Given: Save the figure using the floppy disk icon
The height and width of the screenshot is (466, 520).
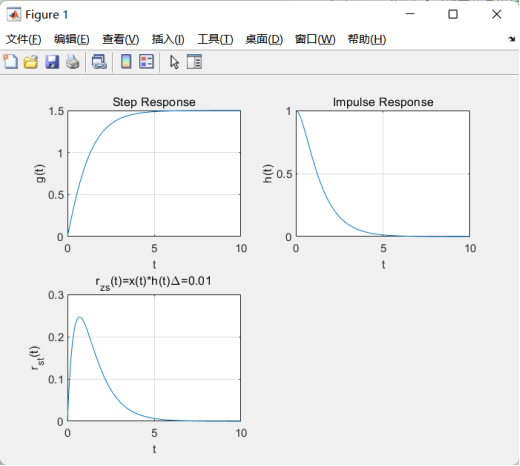Looking at the screenshot, I should tap(52, 62).
